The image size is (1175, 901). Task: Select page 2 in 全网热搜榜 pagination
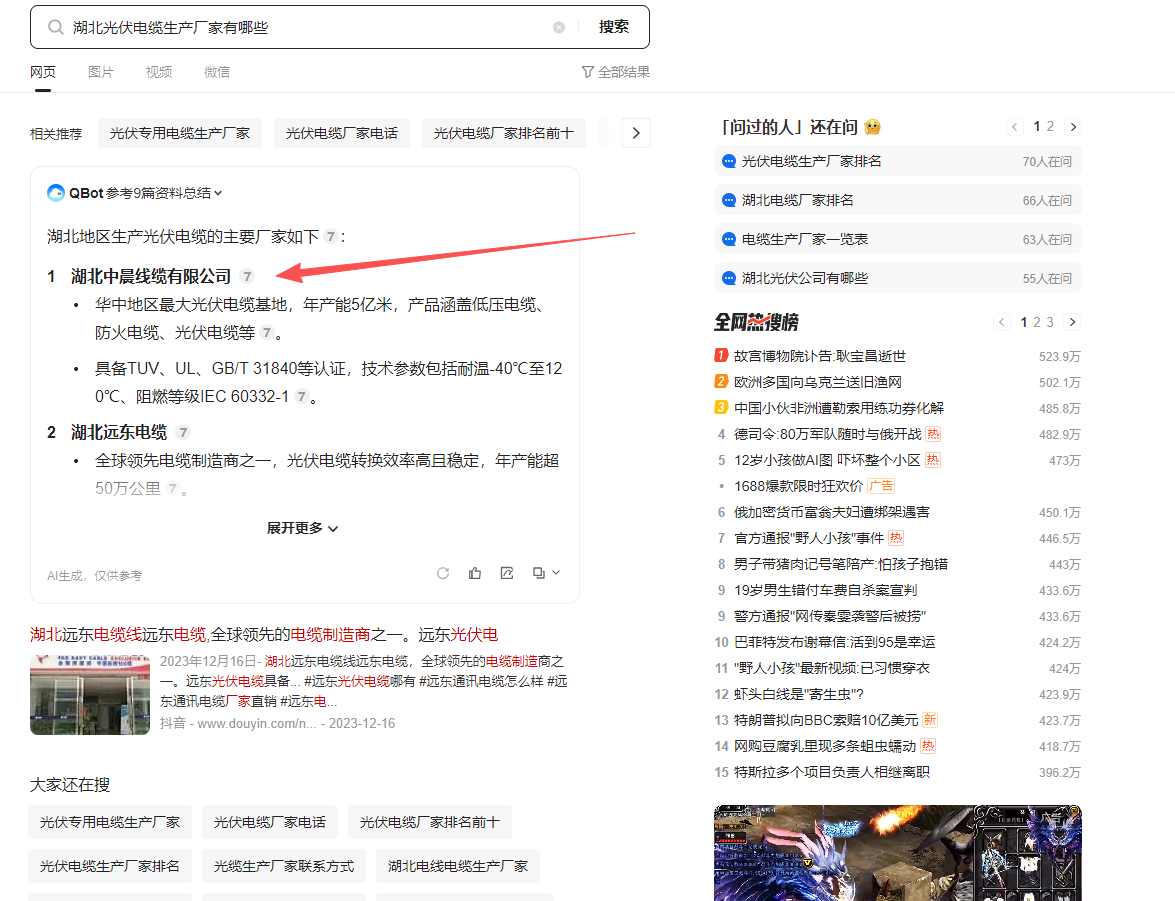tap(1037, 322)
